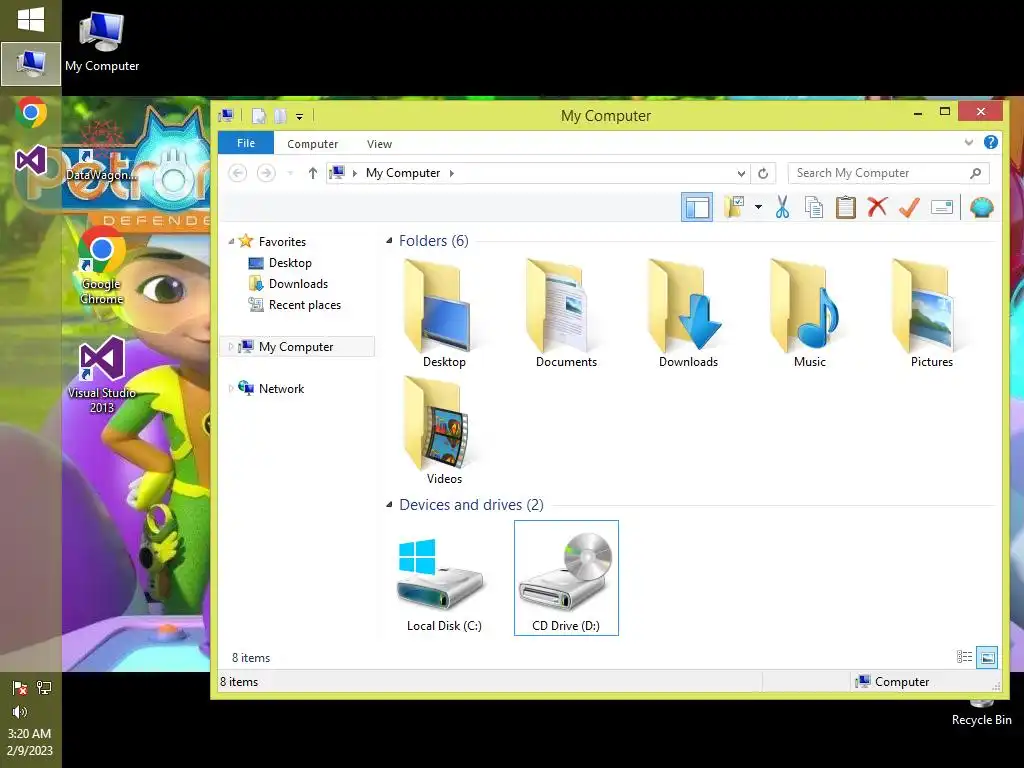Screen dimensions: 1024x768
Task: Click the window system menu icon in title bar
Action: point(226,116)
